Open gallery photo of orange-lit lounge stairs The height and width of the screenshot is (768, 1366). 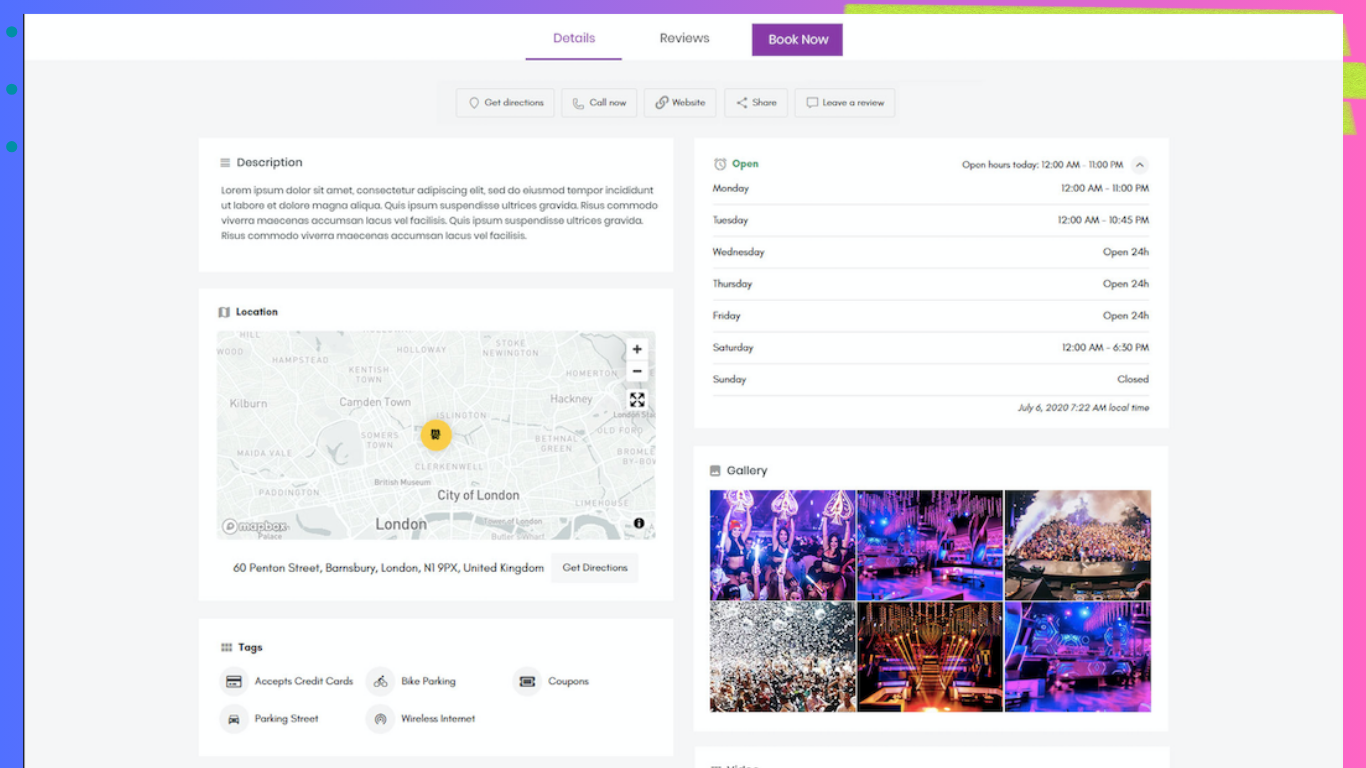(x=930, y=657)
